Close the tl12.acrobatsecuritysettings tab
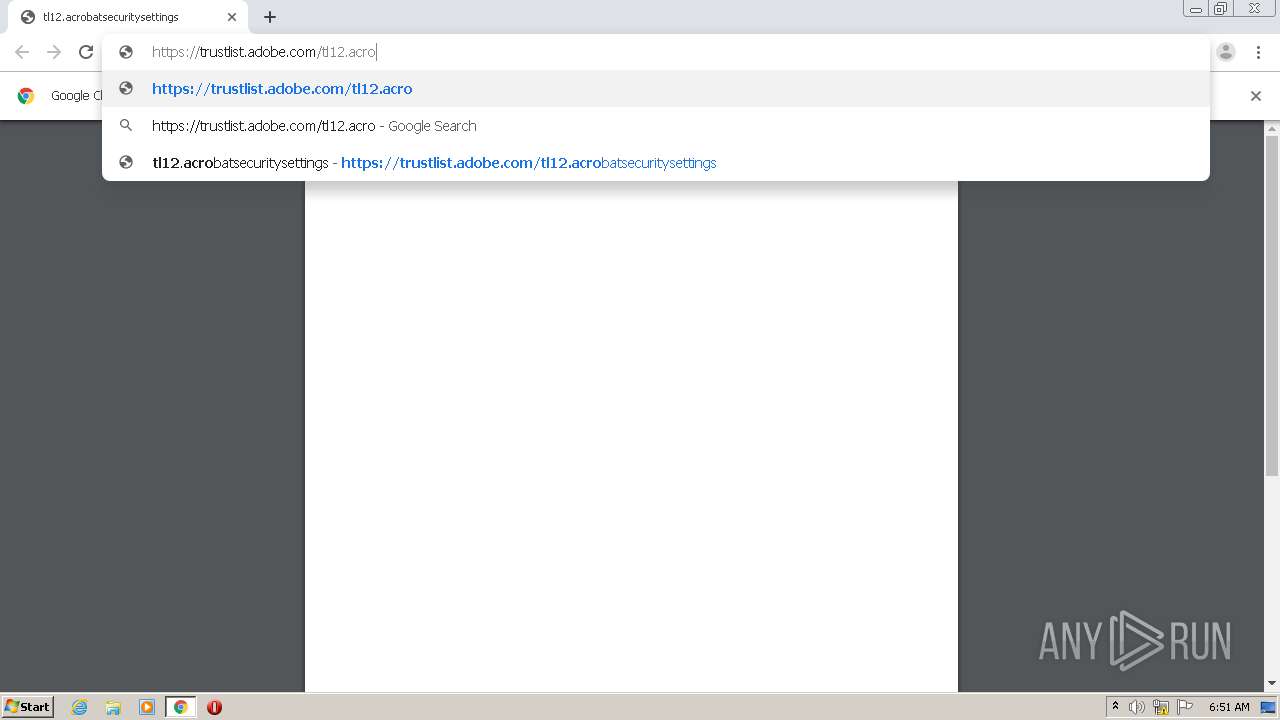This screenshot has width=1280, height=720. click(x=232, y=17)
